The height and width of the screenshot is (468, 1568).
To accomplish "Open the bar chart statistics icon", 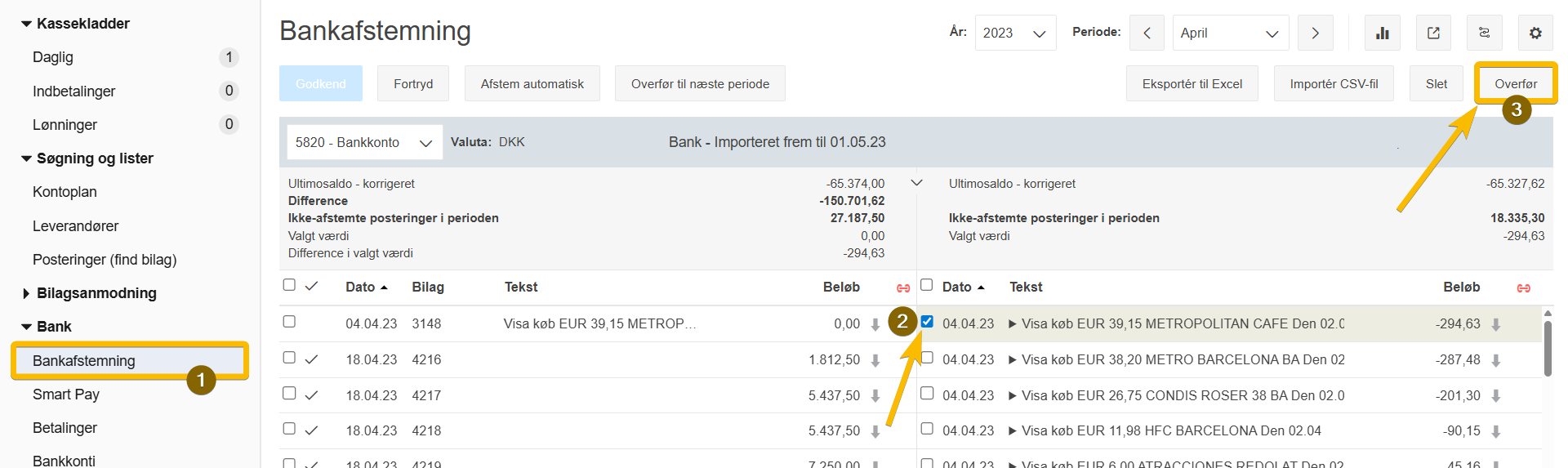I will (x=1382, y=33).
